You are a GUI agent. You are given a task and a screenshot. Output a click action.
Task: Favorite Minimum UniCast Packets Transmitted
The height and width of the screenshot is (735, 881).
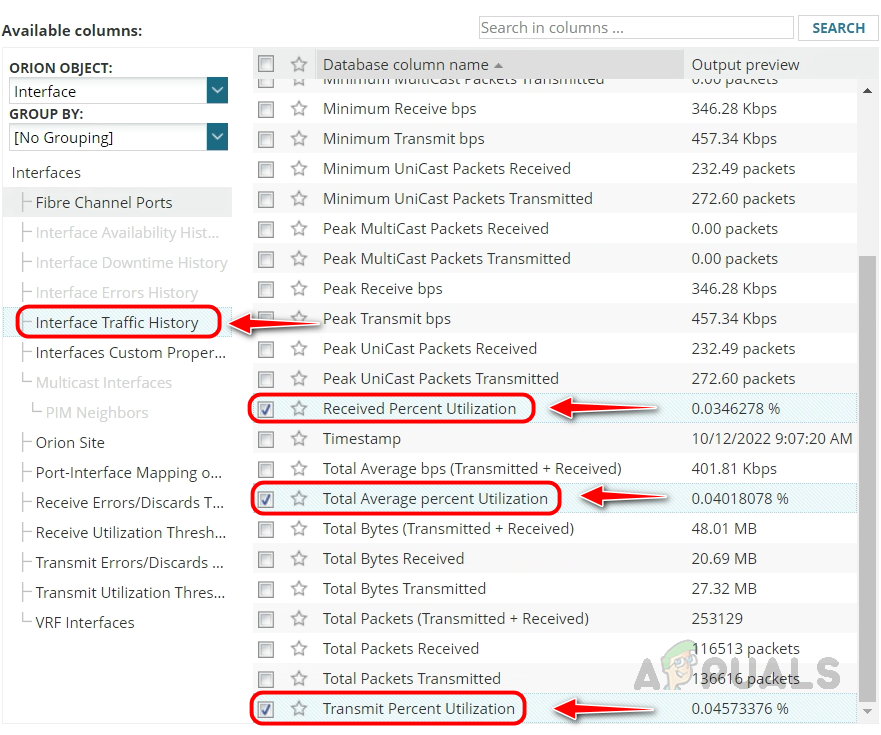pyautogui.click(x=299, y=198)
